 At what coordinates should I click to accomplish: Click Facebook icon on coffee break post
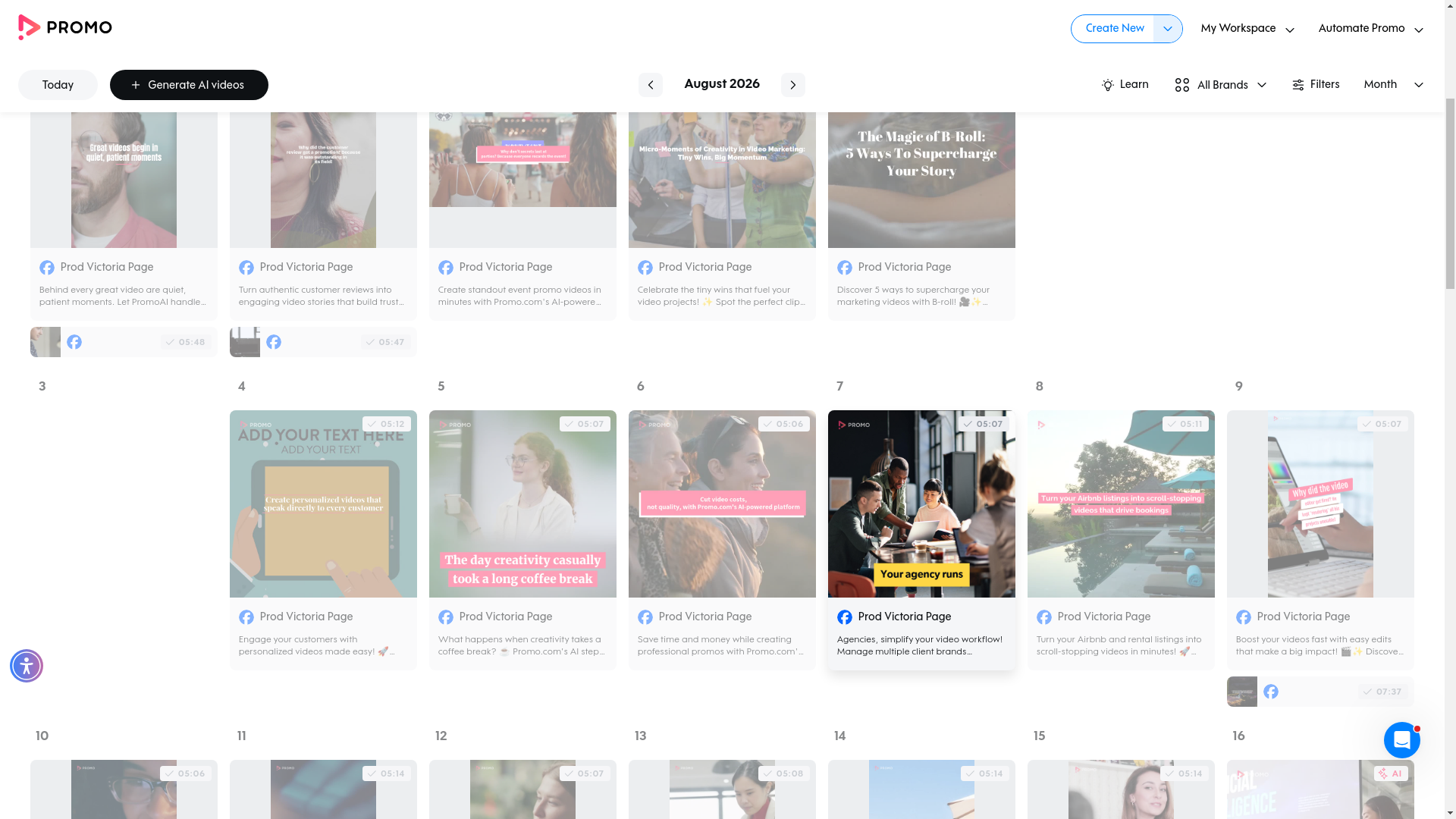[446, 617]
